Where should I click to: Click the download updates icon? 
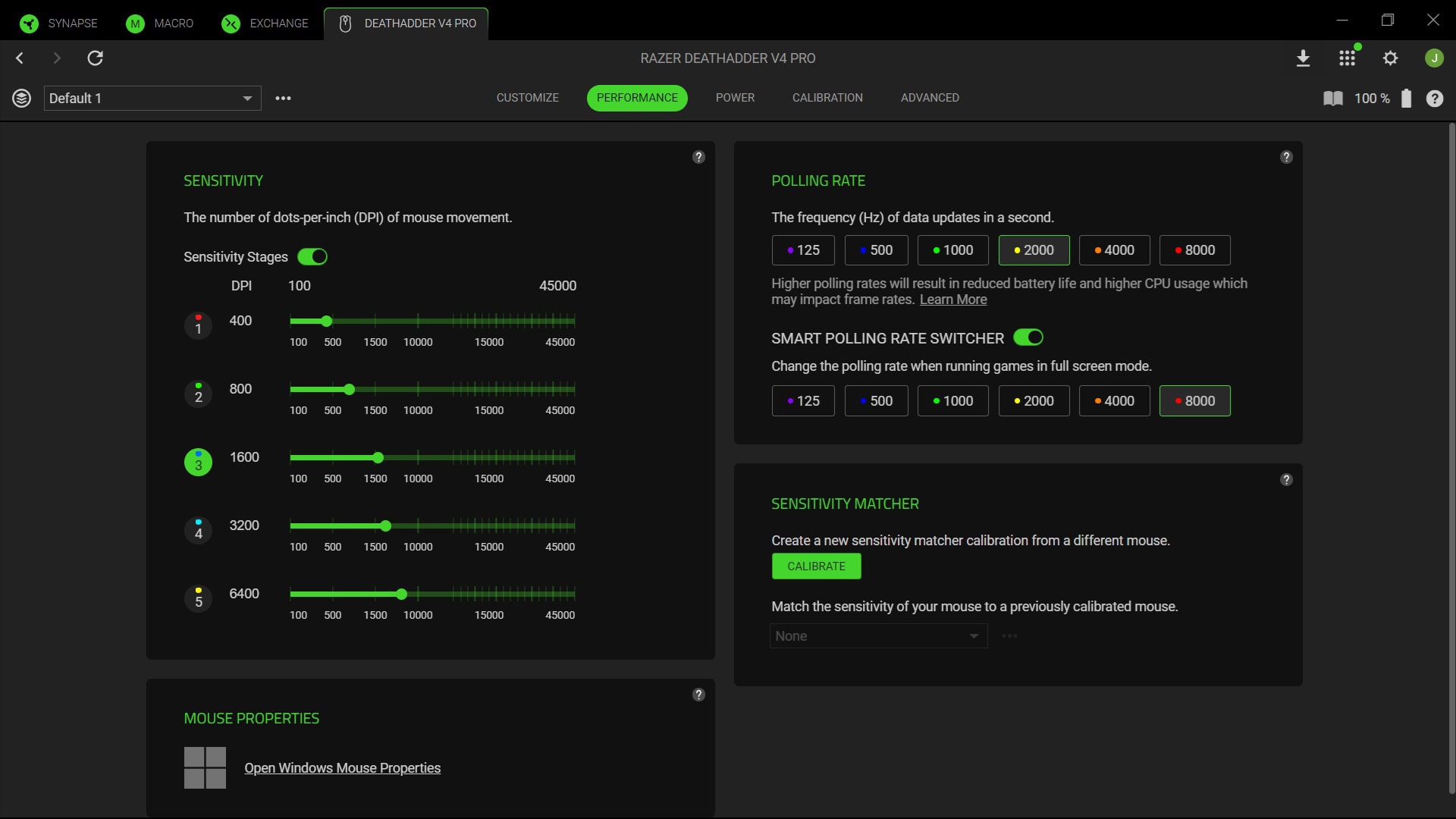pos(1303,58)
